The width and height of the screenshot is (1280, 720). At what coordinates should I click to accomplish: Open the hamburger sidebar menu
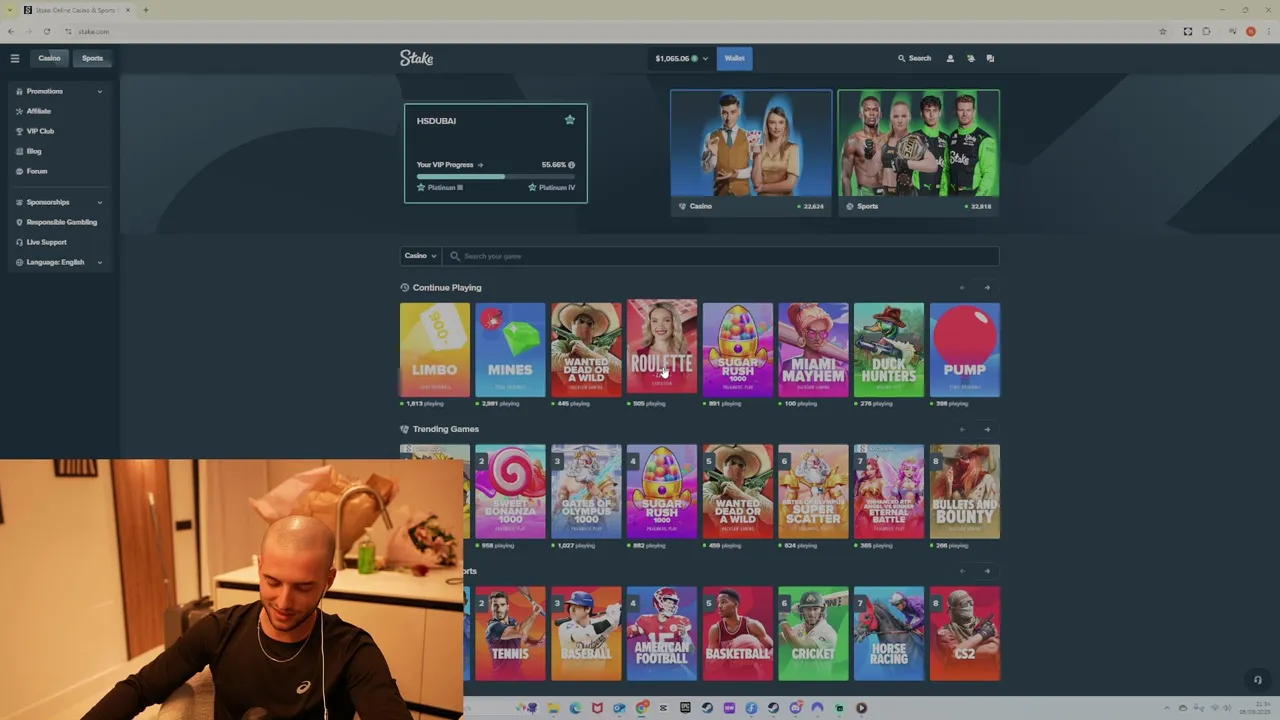(x=15, y=58)
